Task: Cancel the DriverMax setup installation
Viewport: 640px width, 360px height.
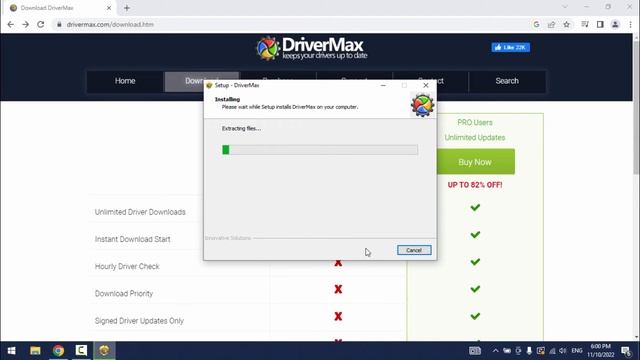Action: 414,250
